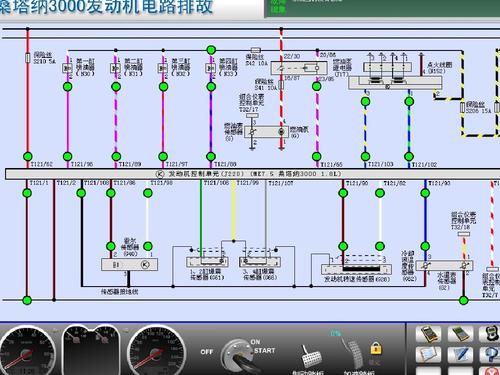500x375 pixels.
Task: Click the twin-needle fuel and temperature gauge
Action: (x=91, y=350)
